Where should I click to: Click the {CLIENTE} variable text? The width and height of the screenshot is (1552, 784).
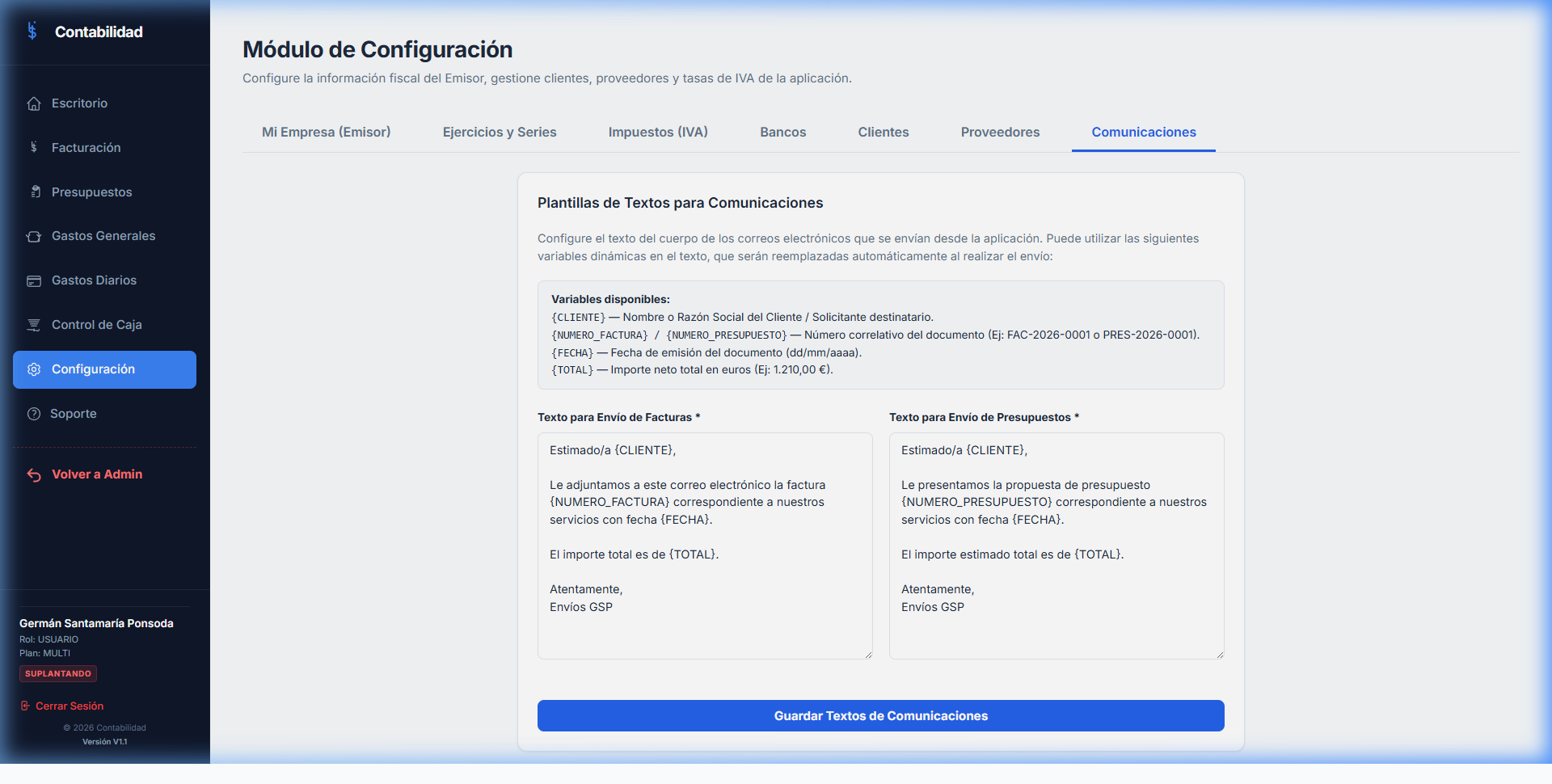(x=578, y=318)
